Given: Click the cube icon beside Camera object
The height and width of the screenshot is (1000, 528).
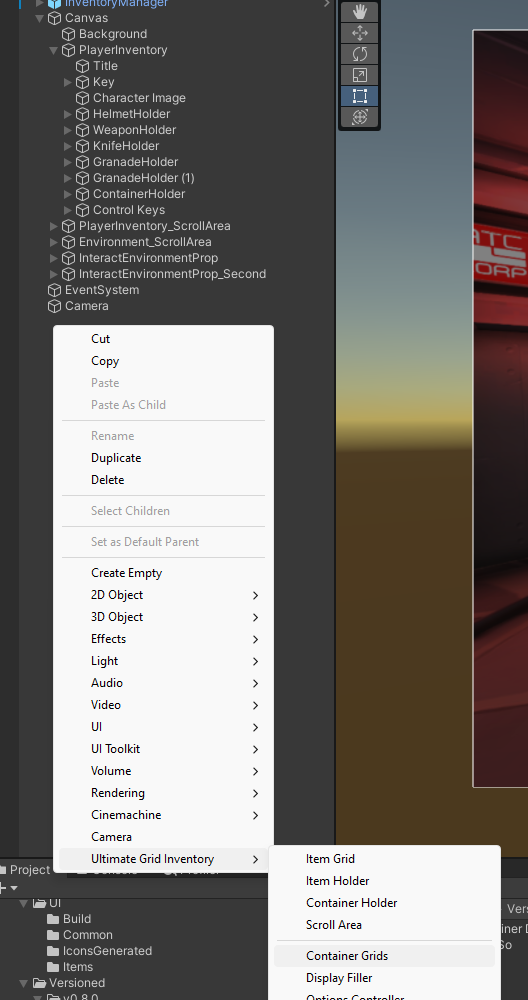Looking at the screenshot, I should tap(55, 306).
